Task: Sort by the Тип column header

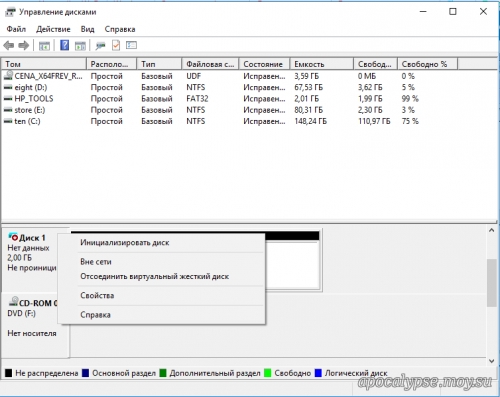Action: pos(159,64)
